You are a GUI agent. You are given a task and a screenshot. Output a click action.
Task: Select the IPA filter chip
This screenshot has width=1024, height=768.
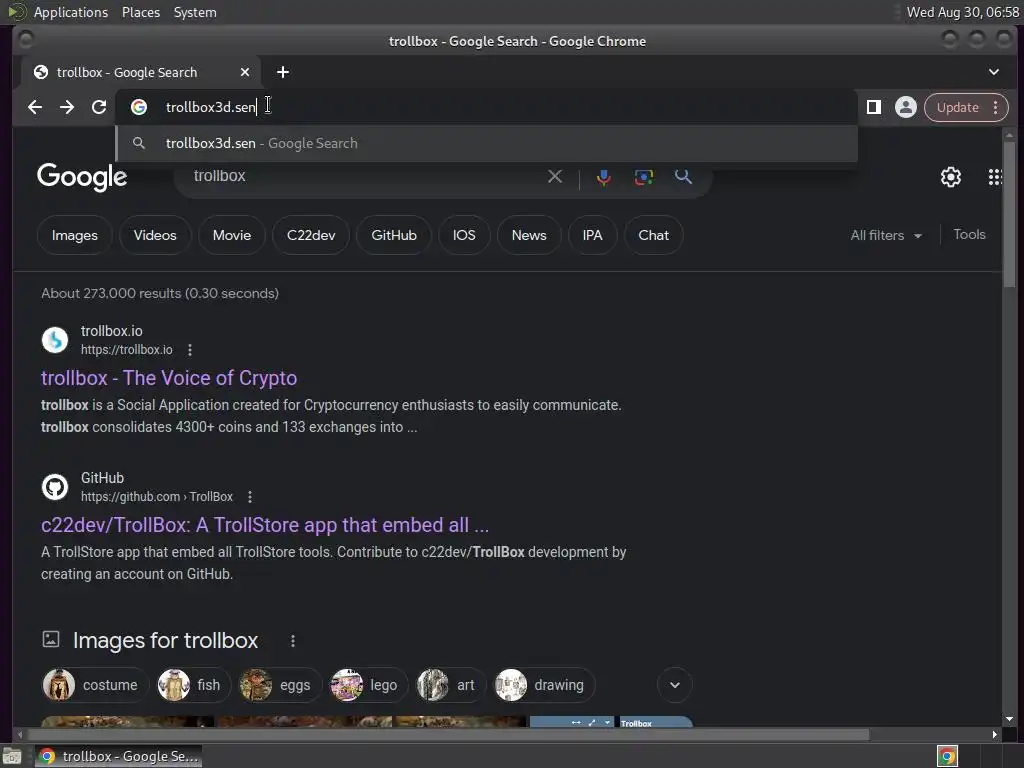pos(592,235)
